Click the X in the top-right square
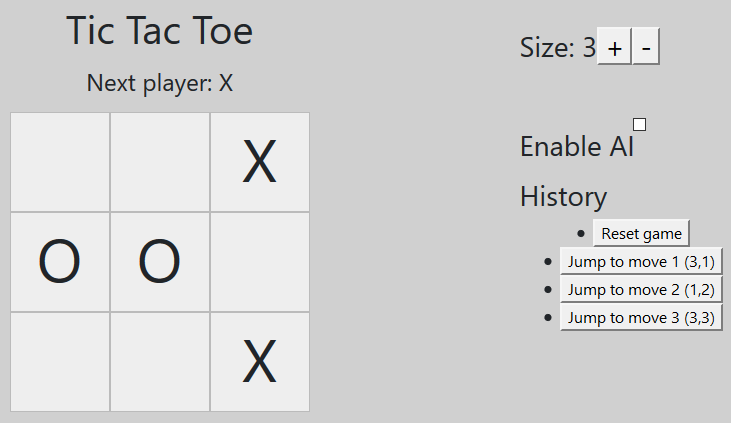Screen dimensions: 731x423 260,162
